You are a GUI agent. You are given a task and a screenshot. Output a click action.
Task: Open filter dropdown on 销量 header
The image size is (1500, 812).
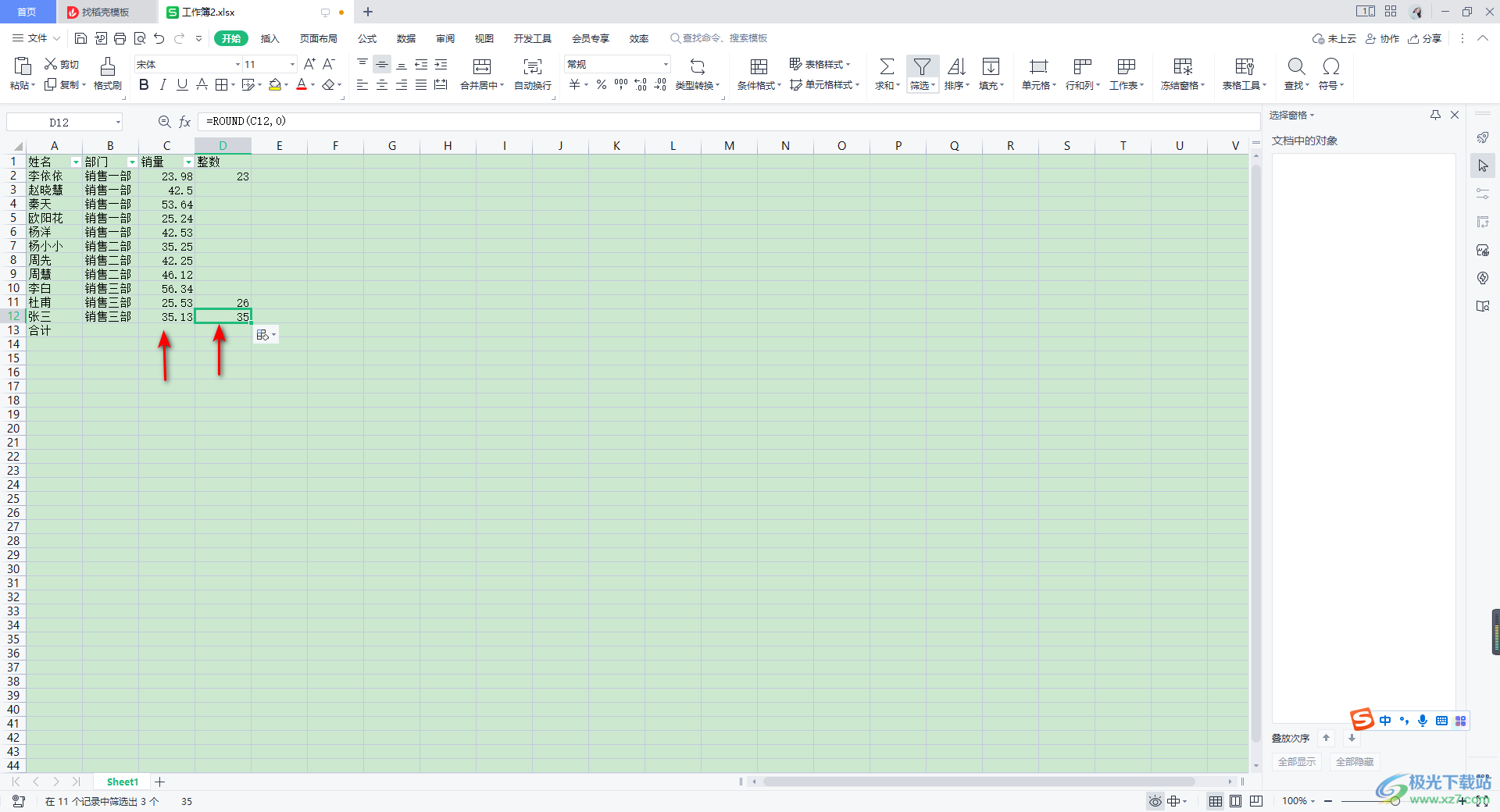(x=188, y=162)
